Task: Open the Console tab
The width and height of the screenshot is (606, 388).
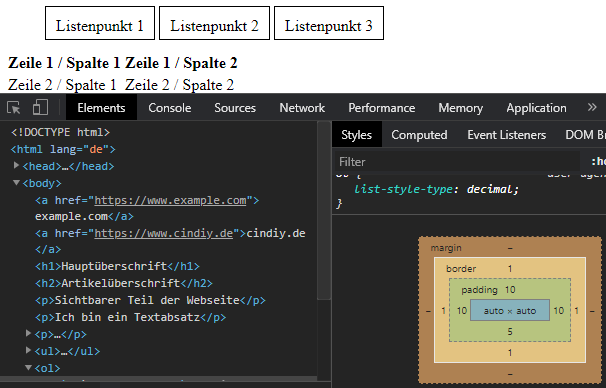Action: pos(170,108)
